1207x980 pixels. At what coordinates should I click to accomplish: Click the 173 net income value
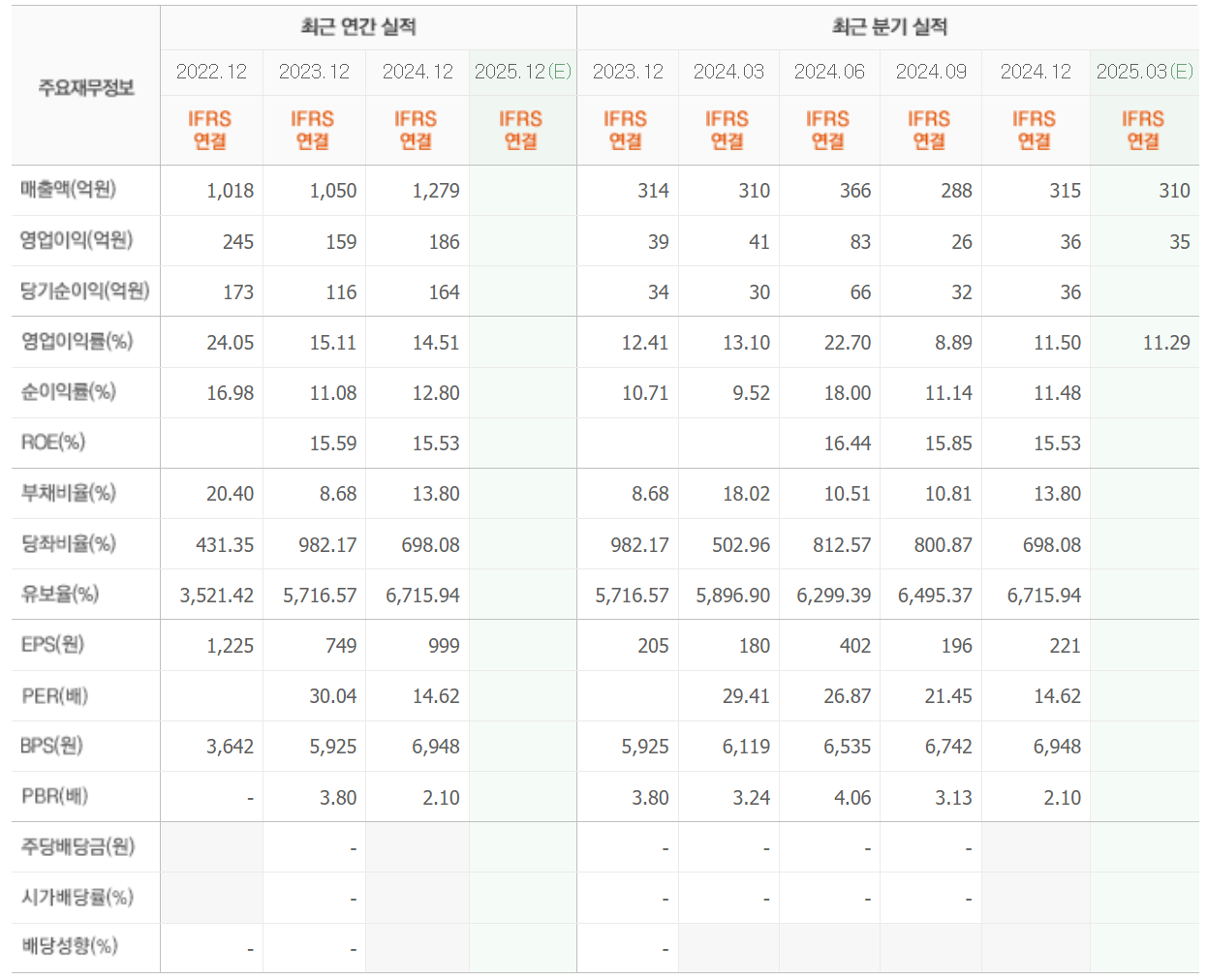[x=238, y=292]
